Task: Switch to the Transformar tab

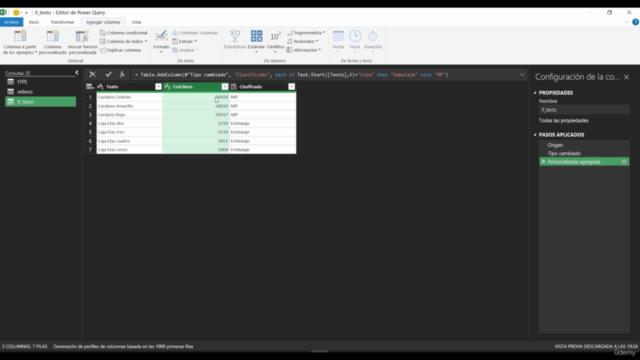Action: click(x=62, y=22)
